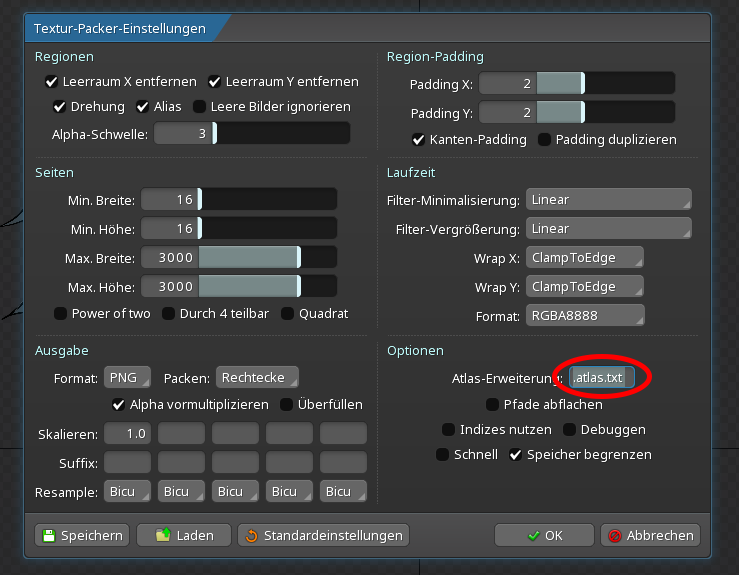
Task: Enable the Pfade abflachen checkbox
Action: 492,404
